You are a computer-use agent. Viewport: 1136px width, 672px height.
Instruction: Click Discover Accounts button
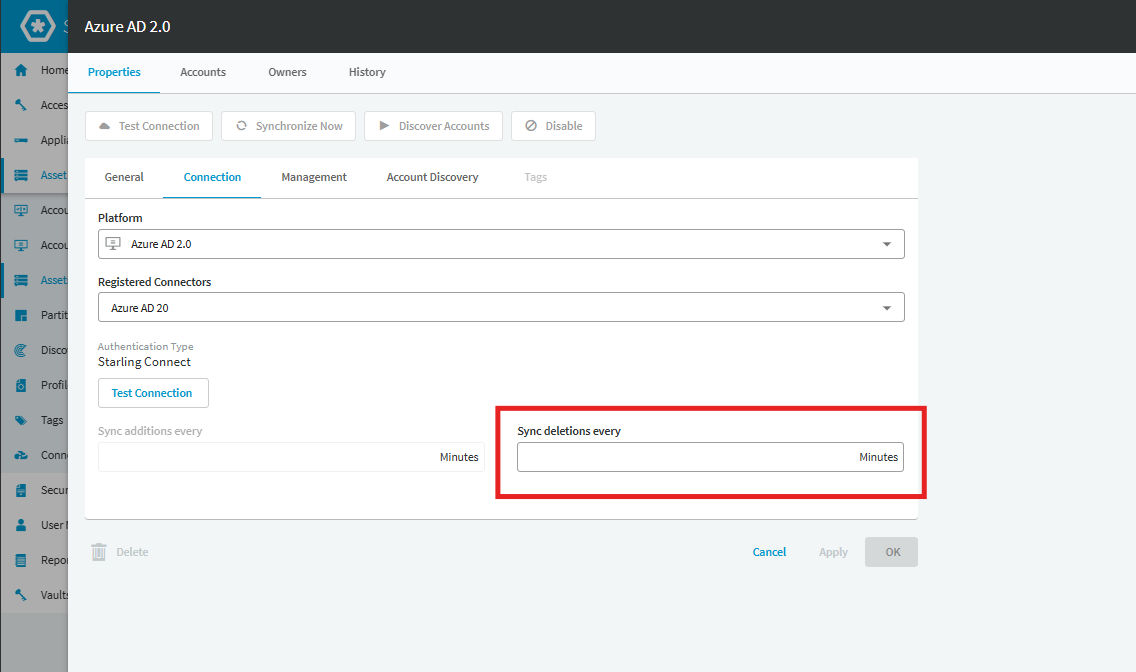(433, 126)
